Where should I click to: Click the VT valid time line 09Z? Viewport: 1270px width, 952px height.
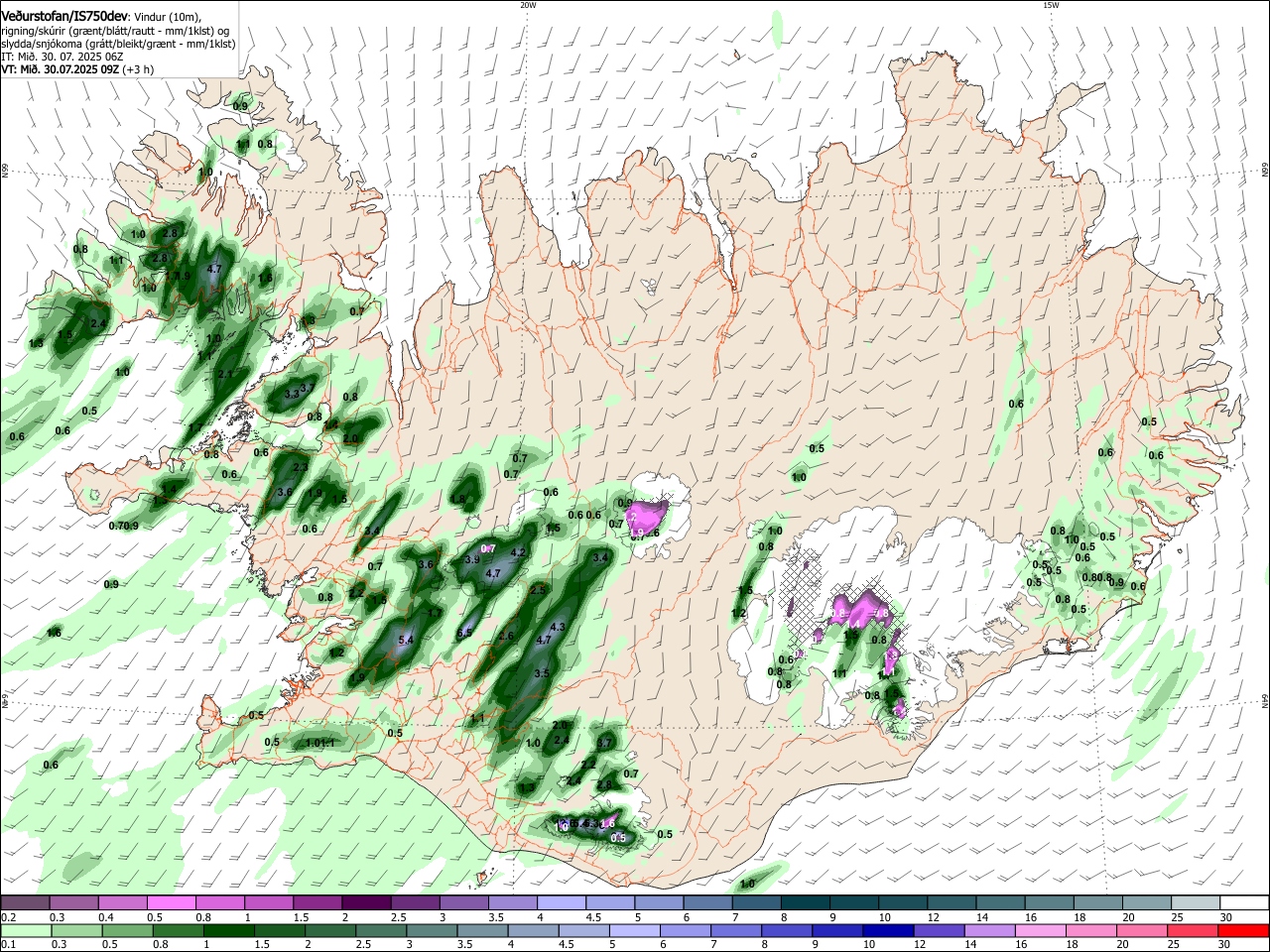pyautogui.click(x=76, y=69)
